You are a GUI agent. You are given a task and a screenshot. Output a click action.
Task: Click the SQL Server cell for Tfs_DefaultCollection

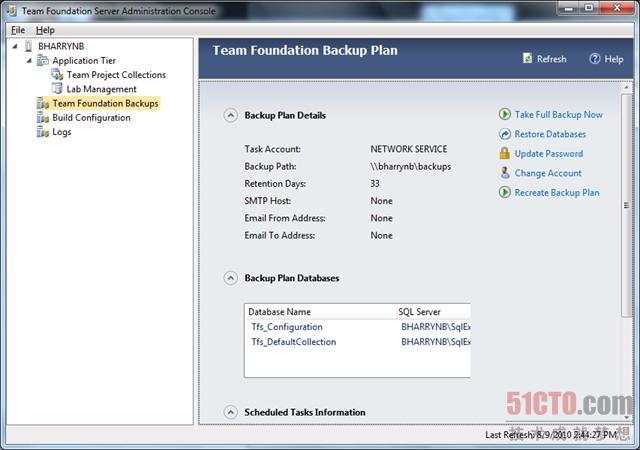click(436, 342)
